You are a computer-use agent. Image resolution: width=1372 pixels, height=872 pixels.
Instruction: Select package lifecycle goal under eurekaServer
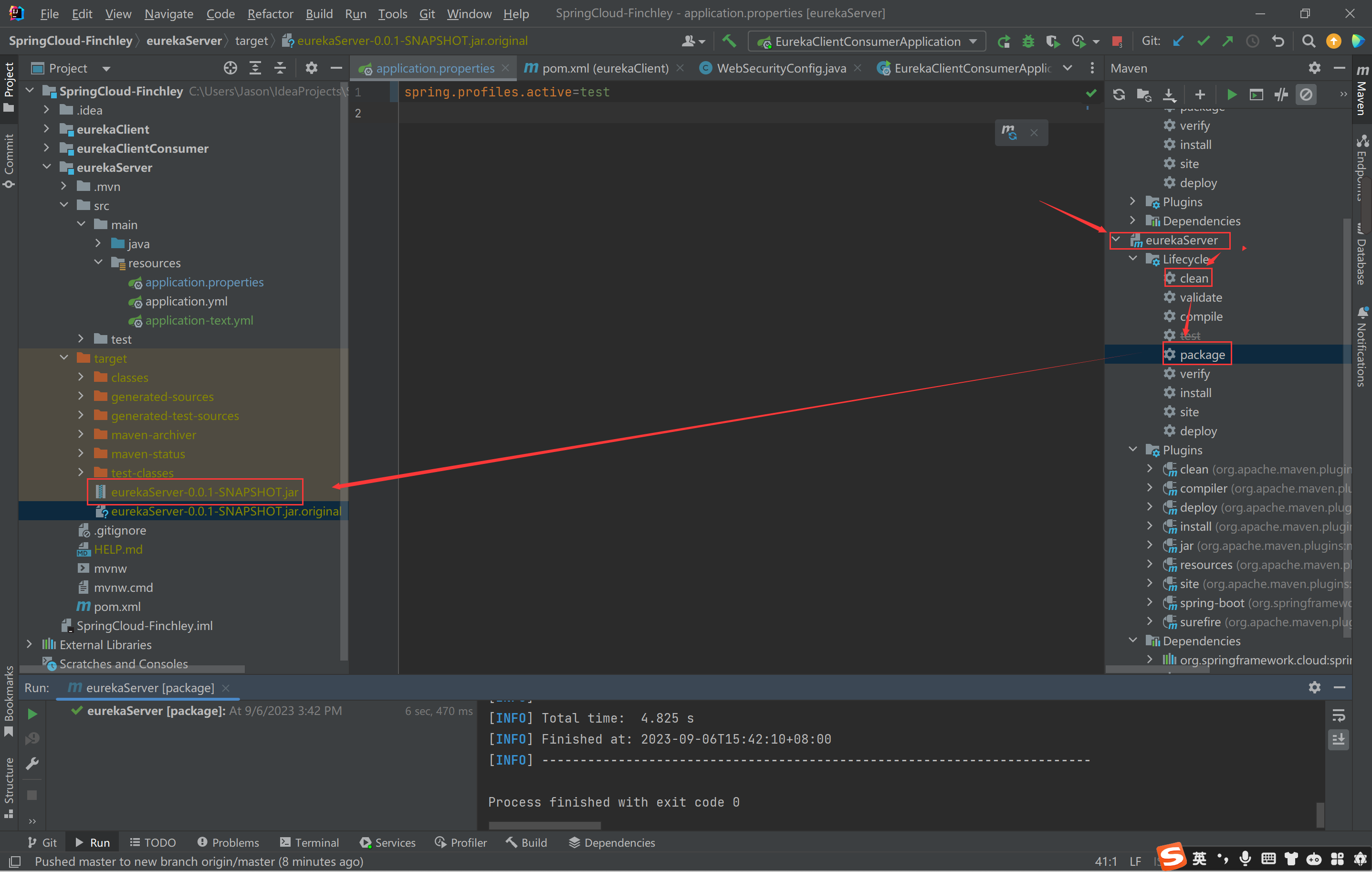coord(1202,355)
